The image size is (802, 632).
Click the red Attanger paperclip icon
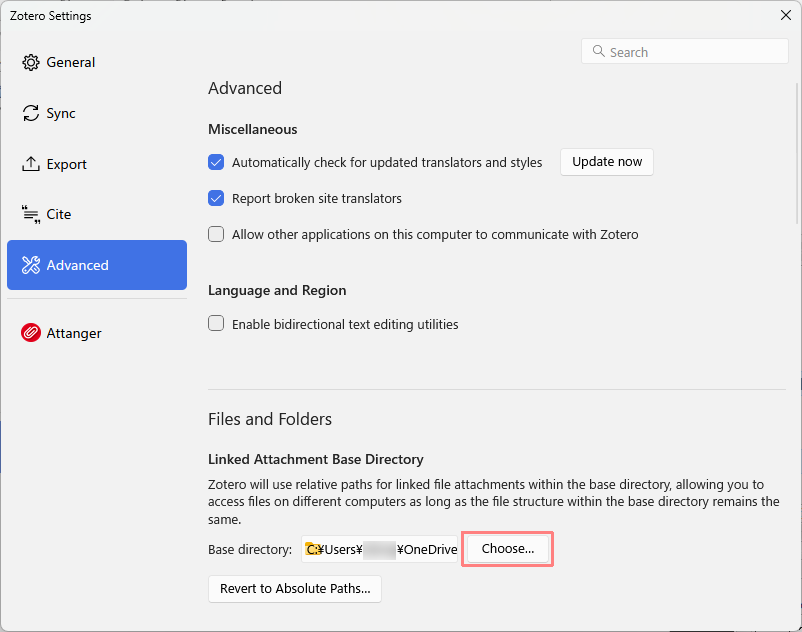pos(30,333)
